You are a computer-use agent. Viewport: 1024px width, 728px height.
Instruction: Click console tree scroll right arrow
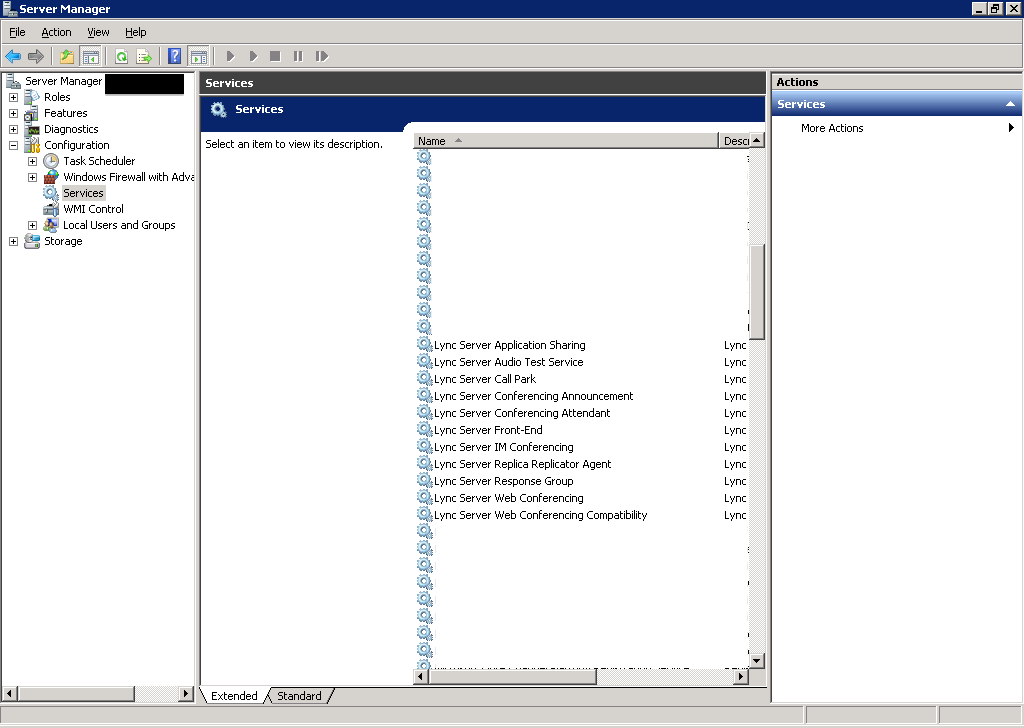[x=186, y=693]
